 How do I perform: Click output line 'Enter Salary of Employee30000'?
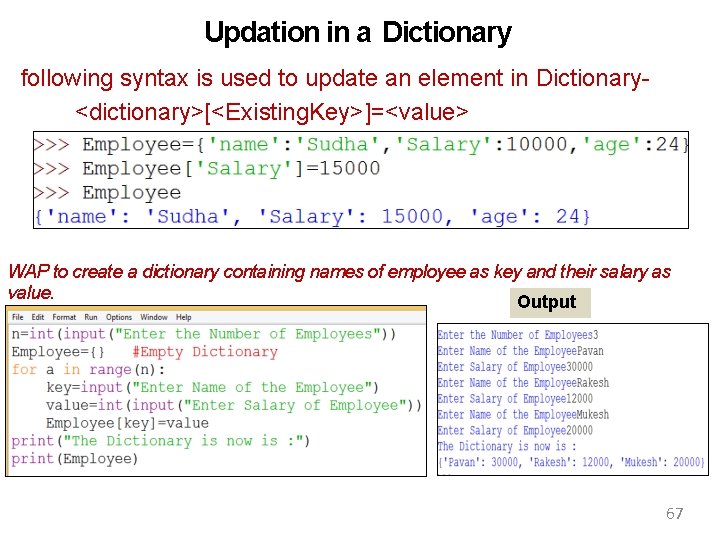tap(515, 367)
